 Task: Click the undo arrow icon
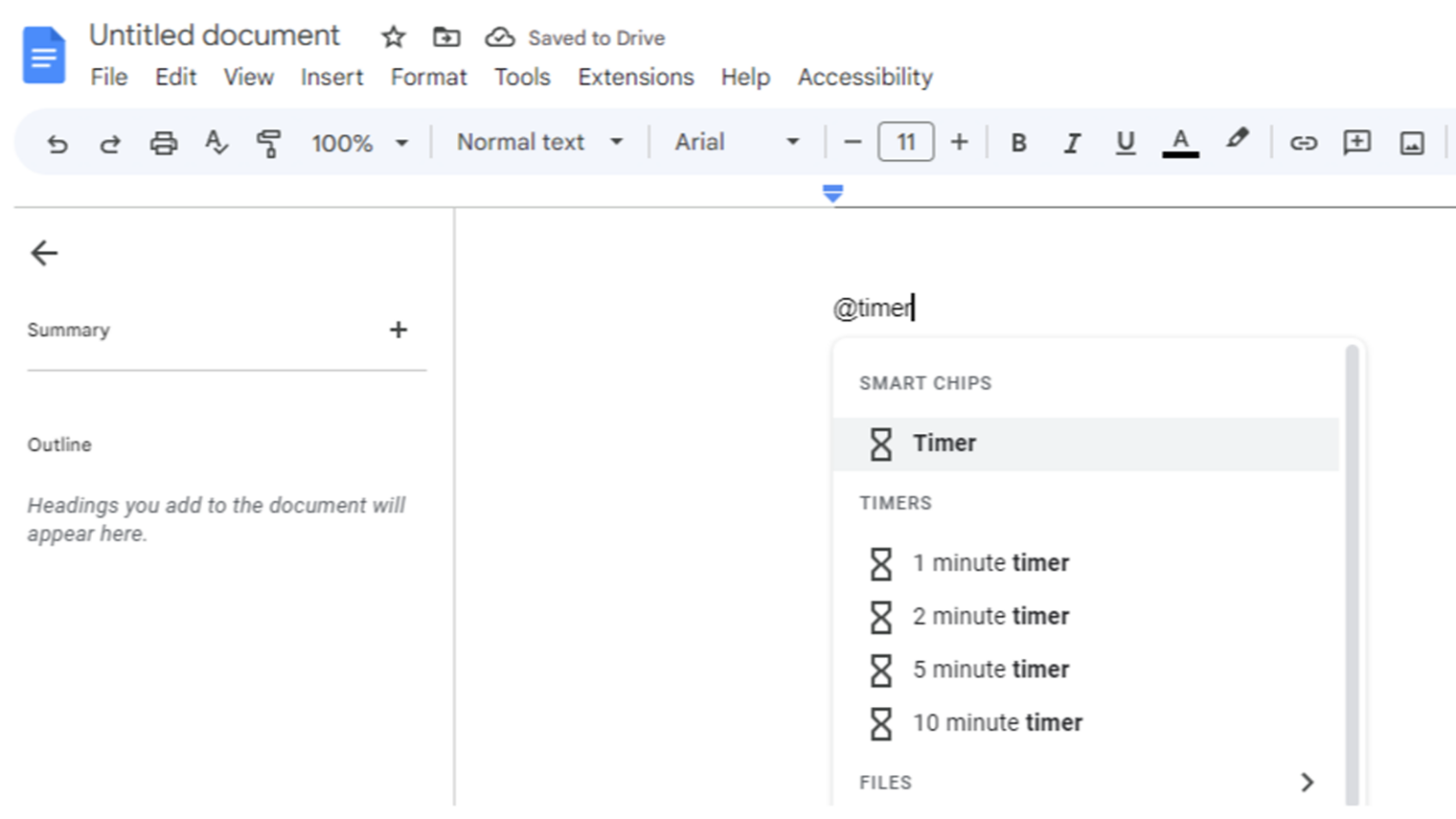(57, 143)
